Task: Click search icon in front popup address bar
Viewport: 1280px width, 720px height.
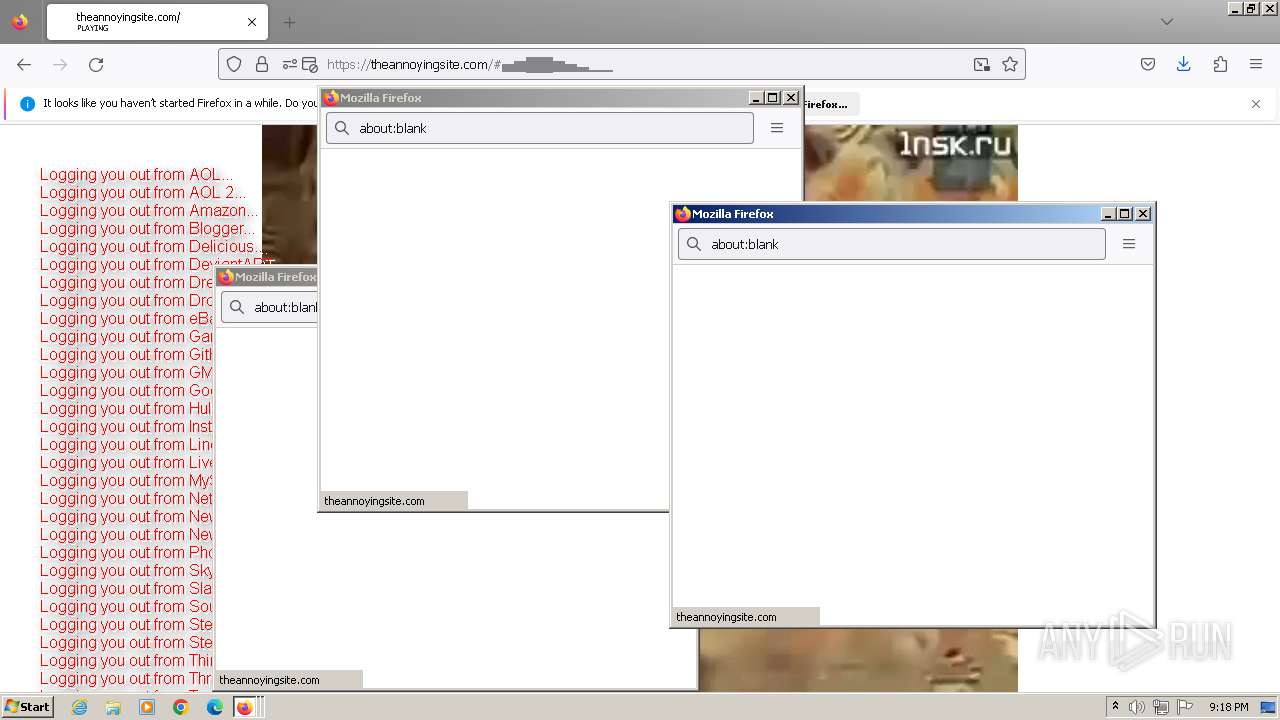Action: [694, 244]
